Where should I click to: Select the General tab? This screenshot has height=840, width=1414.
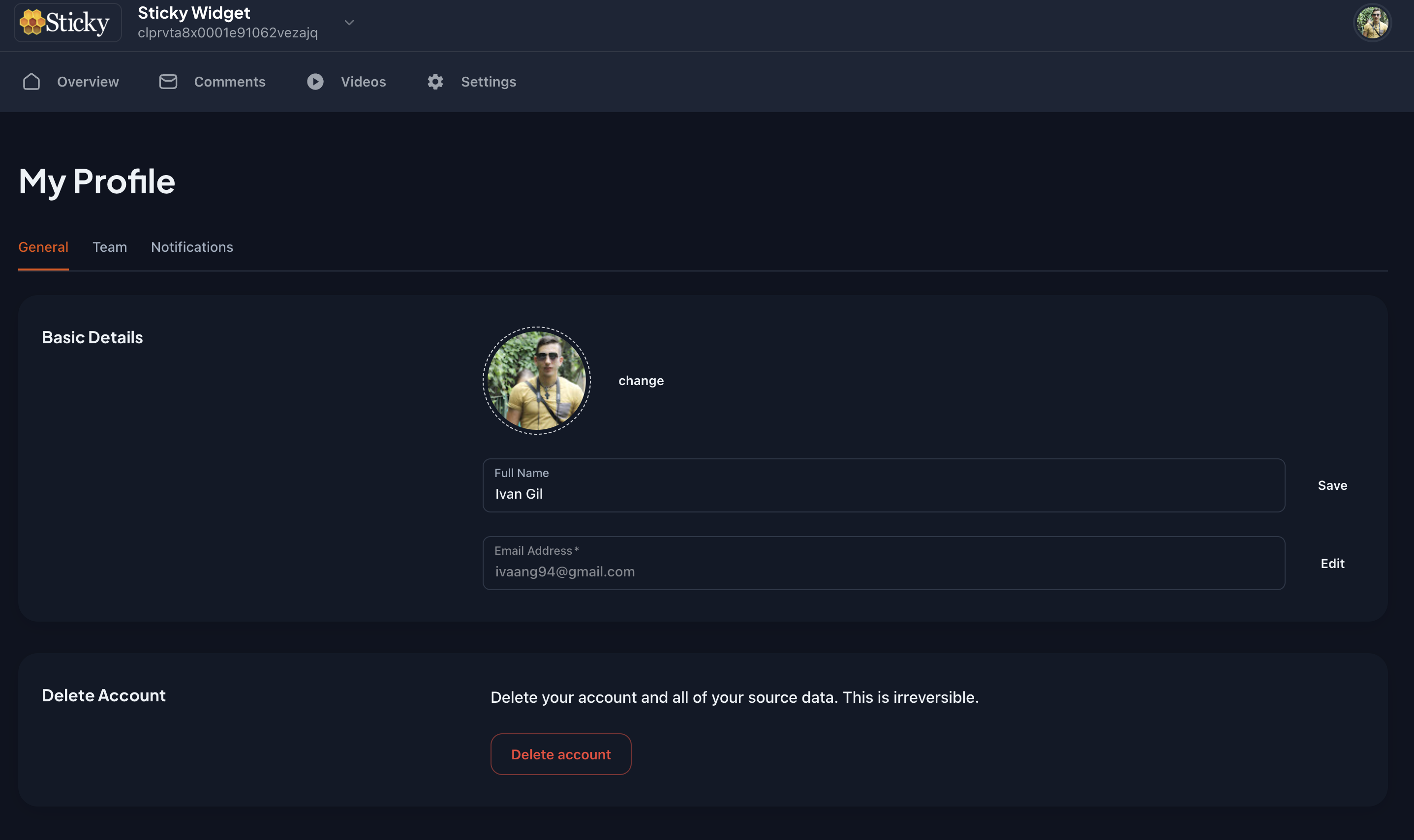(x=43, y=247)
